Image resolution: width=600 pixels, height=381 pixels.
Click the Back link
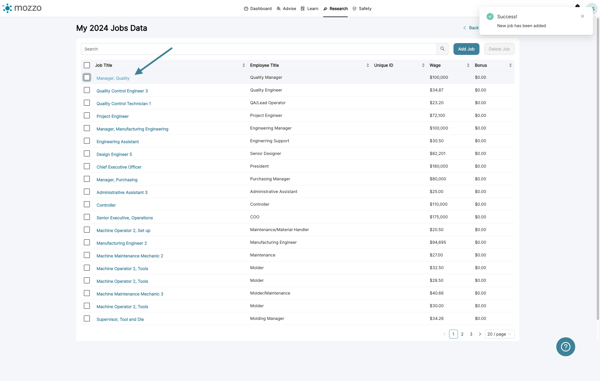471,28
